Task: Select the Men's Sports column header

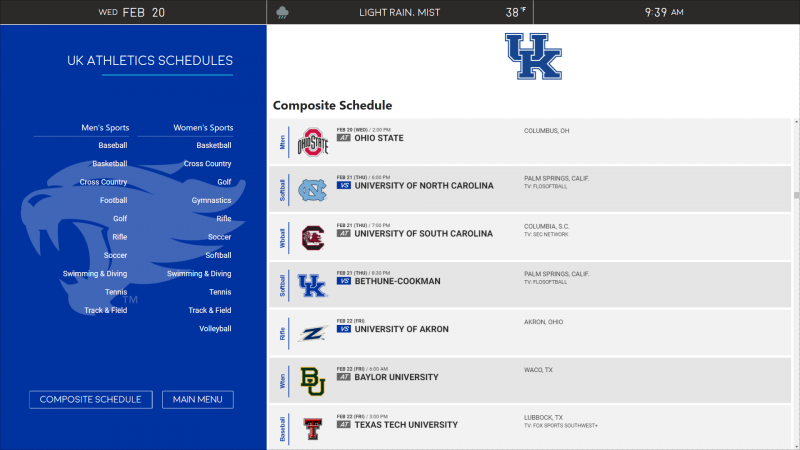Action: tap(105, 128)
